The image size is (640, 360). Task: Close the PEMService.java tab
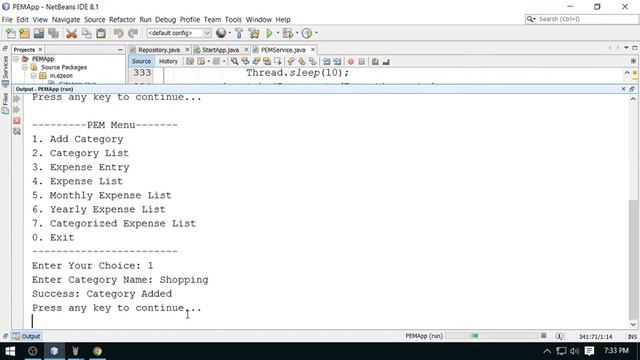pyautogui.click(x=313, y=49)
